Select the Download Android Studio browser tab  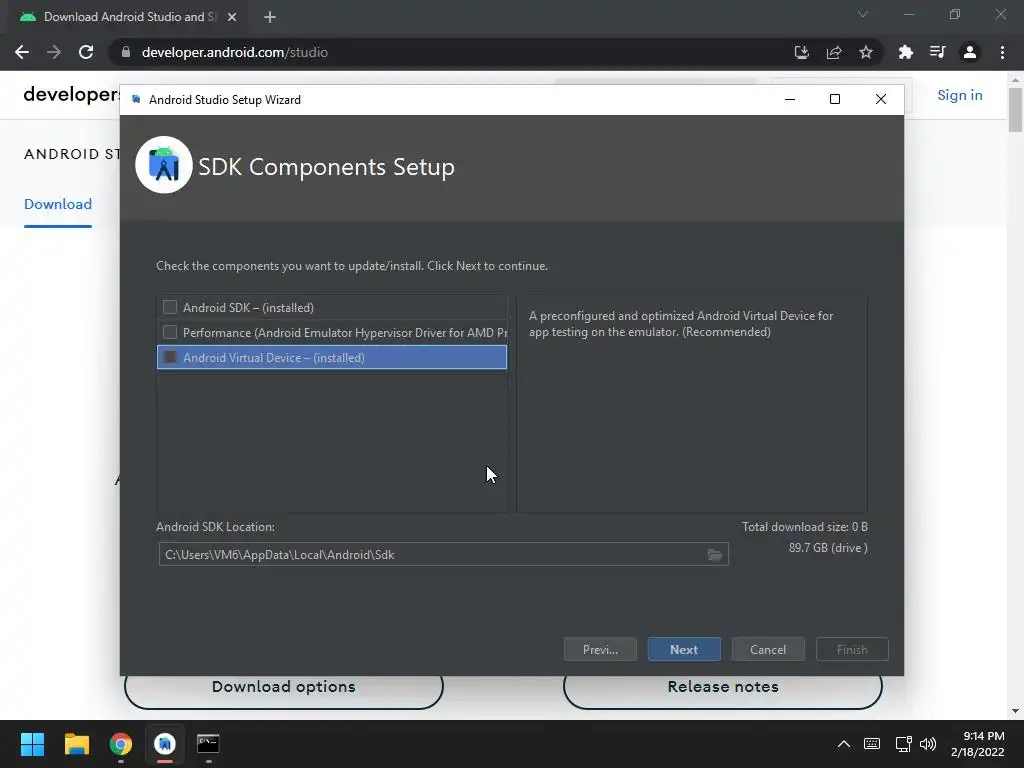click(128, 17)
